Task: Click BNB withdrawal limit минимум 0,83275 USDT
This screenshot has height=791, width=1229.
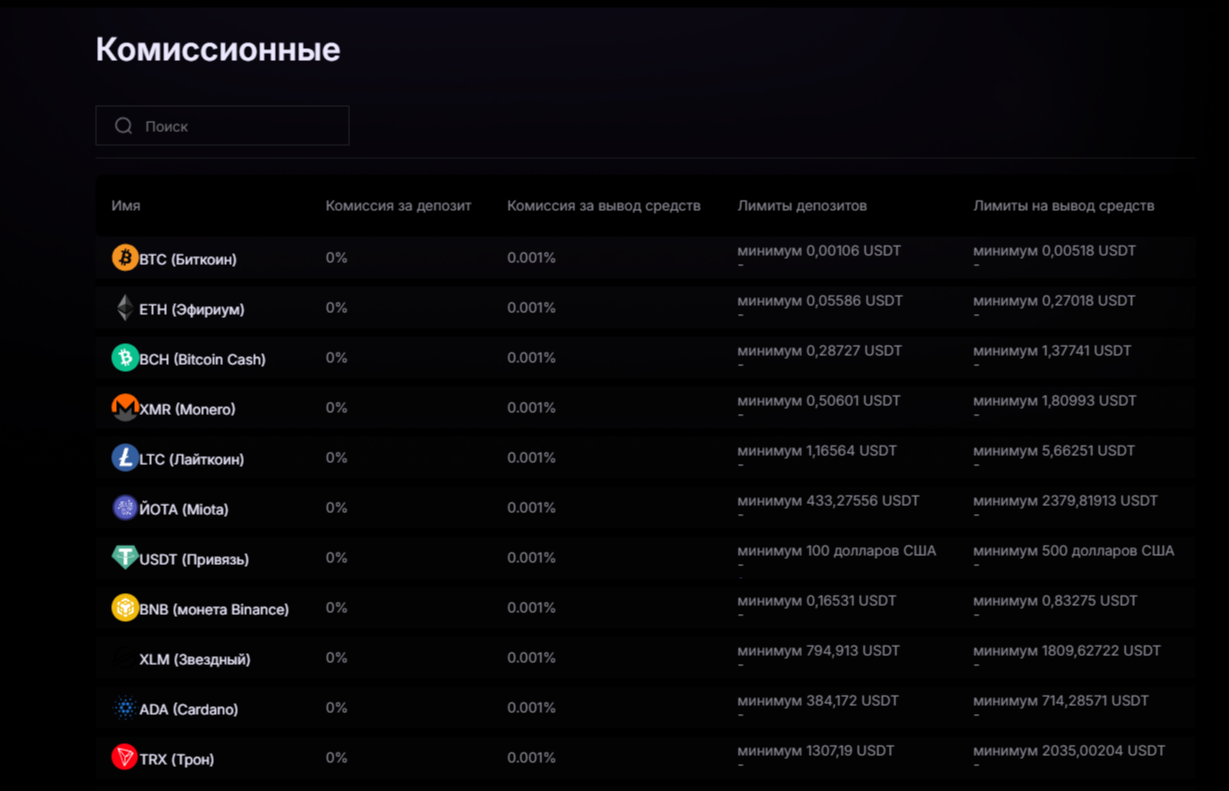Action: point(1056,601)
